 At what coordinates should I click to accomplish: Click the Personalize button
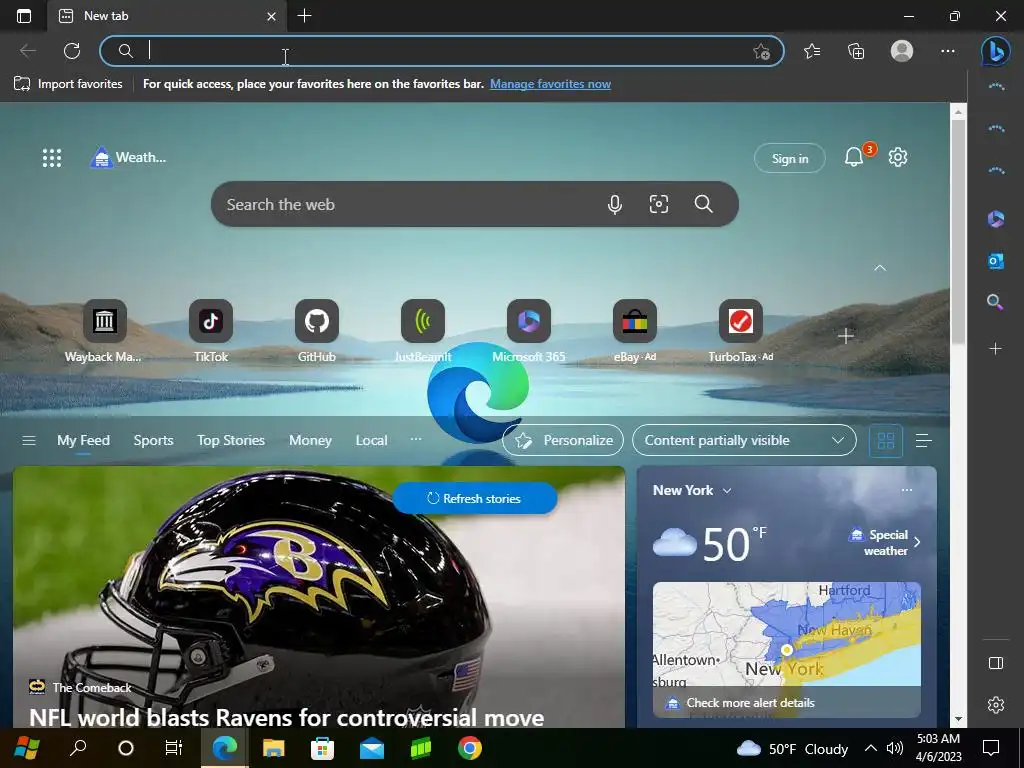point(563,441)
